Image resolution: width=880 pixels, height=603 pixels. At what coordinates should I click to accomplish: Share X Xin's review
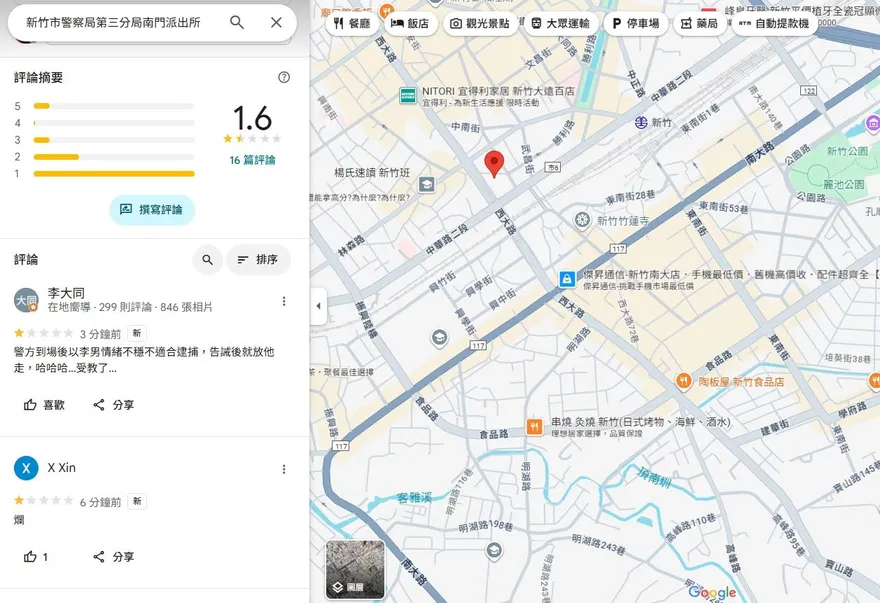pos(113,557)
